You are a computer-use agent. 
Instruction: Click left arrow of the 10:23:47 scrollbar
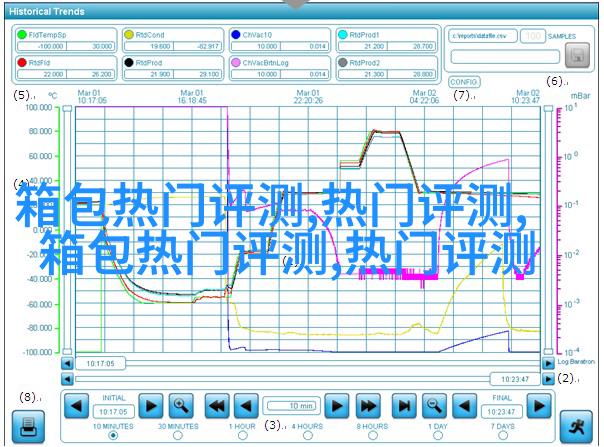click(67, 380)
